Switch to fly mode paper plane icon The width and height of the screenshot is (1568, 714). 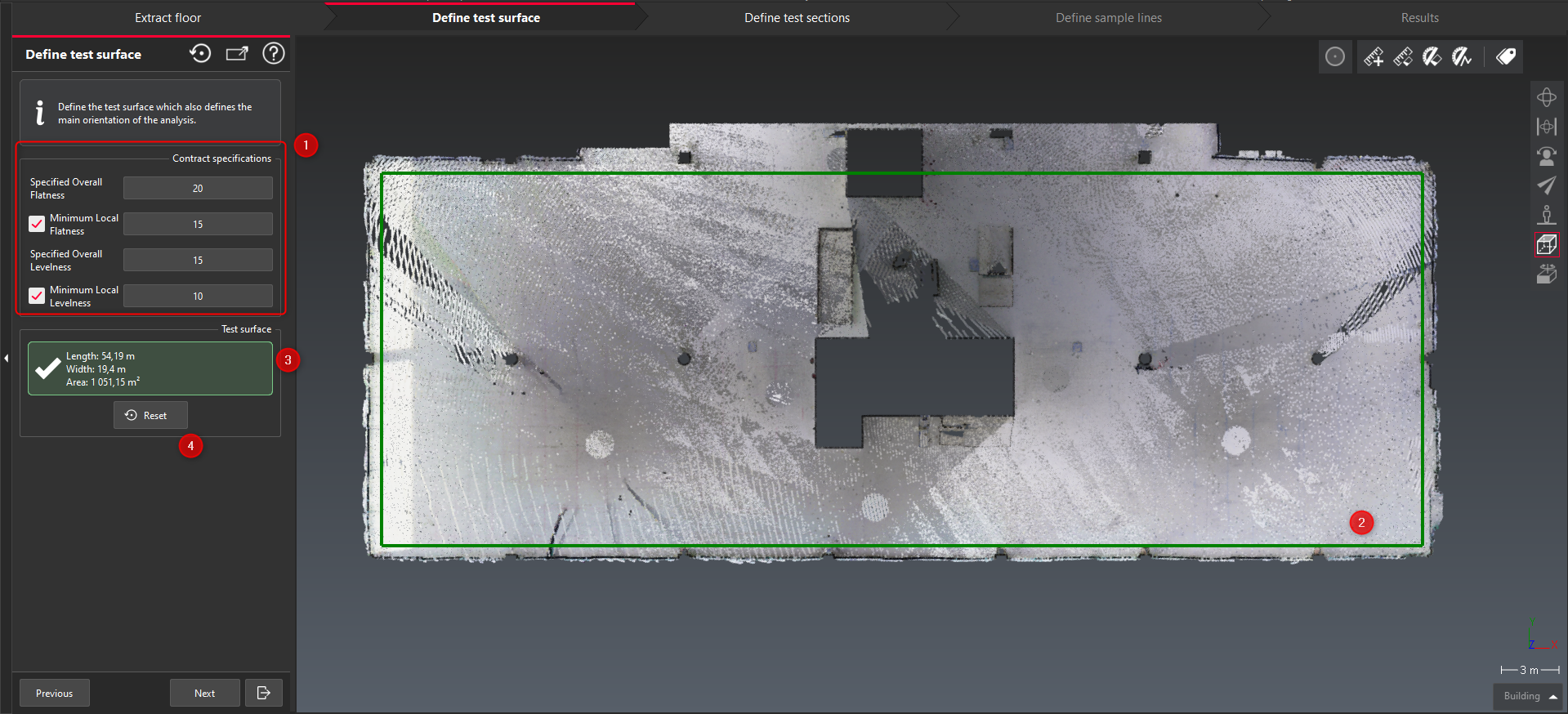[1546, 185]
